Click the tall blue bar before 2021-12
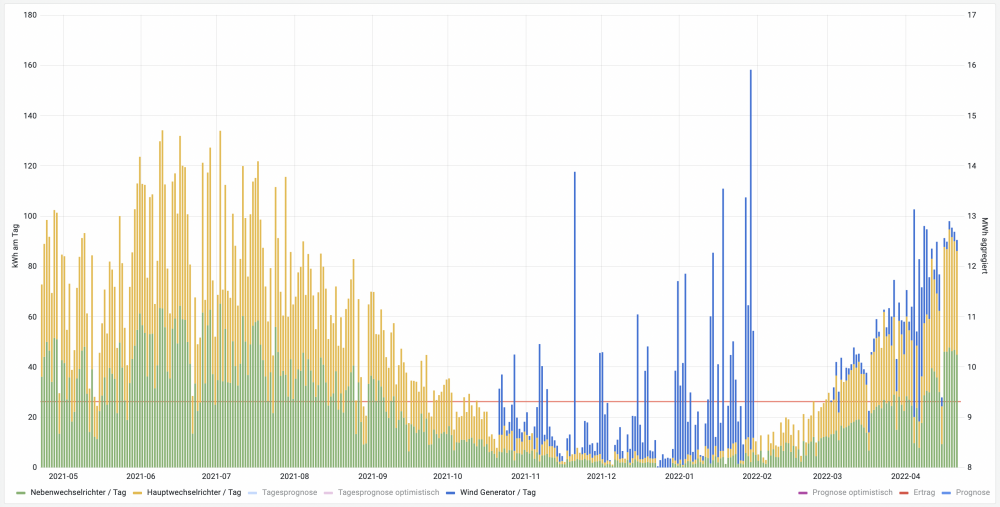The height and width of the screenshot is (507, 1000). click(575, 300)
